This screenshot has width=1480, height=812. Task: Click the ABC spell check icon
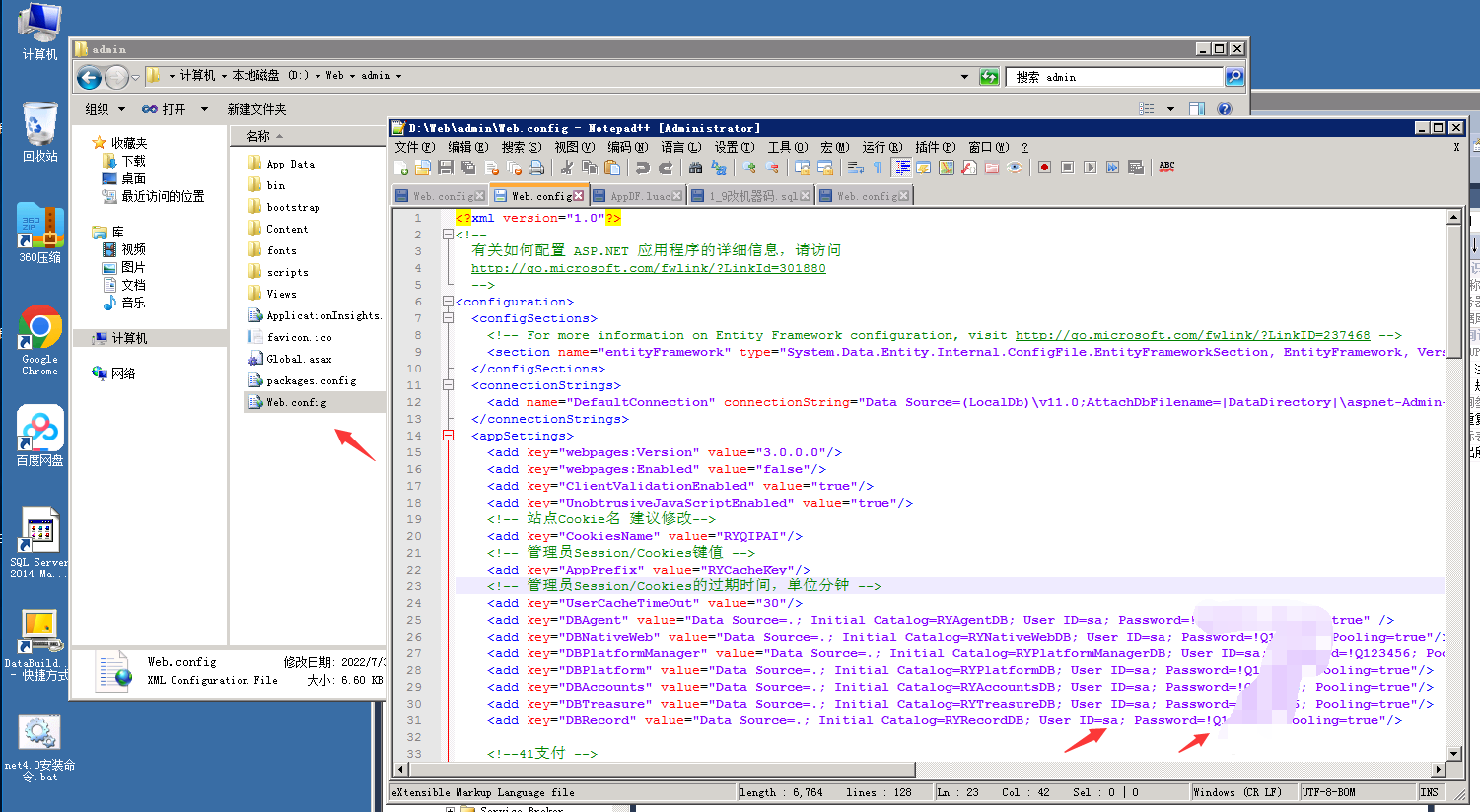[1166, 168]
